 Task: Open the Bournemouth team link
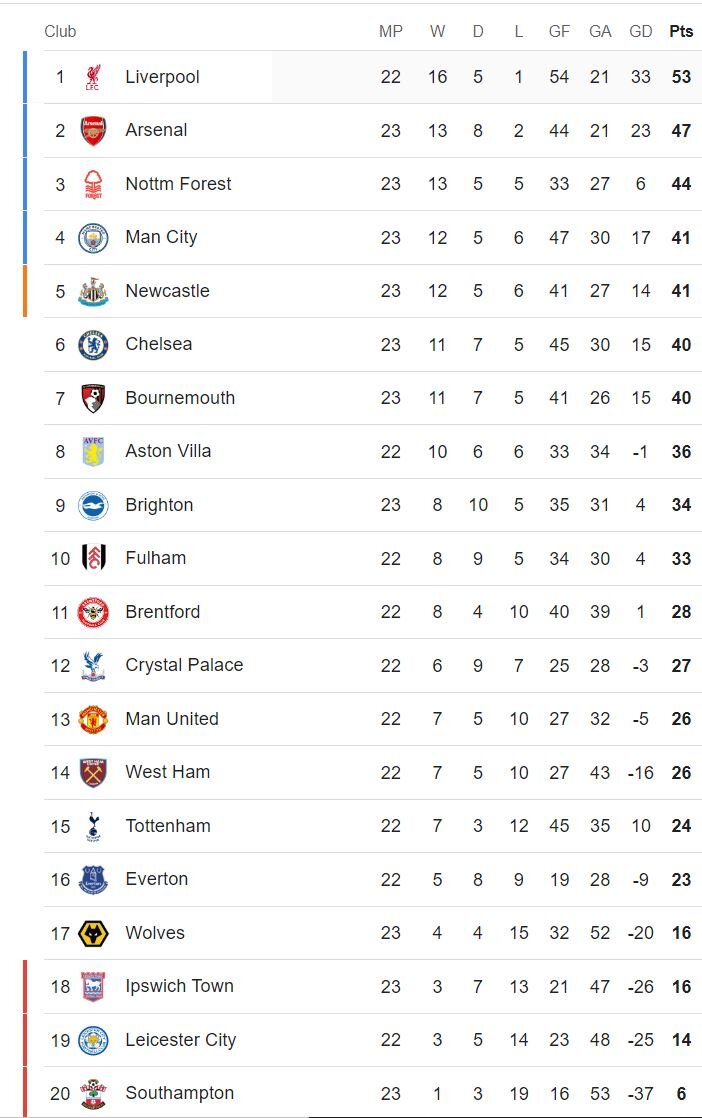coord(180,398)
